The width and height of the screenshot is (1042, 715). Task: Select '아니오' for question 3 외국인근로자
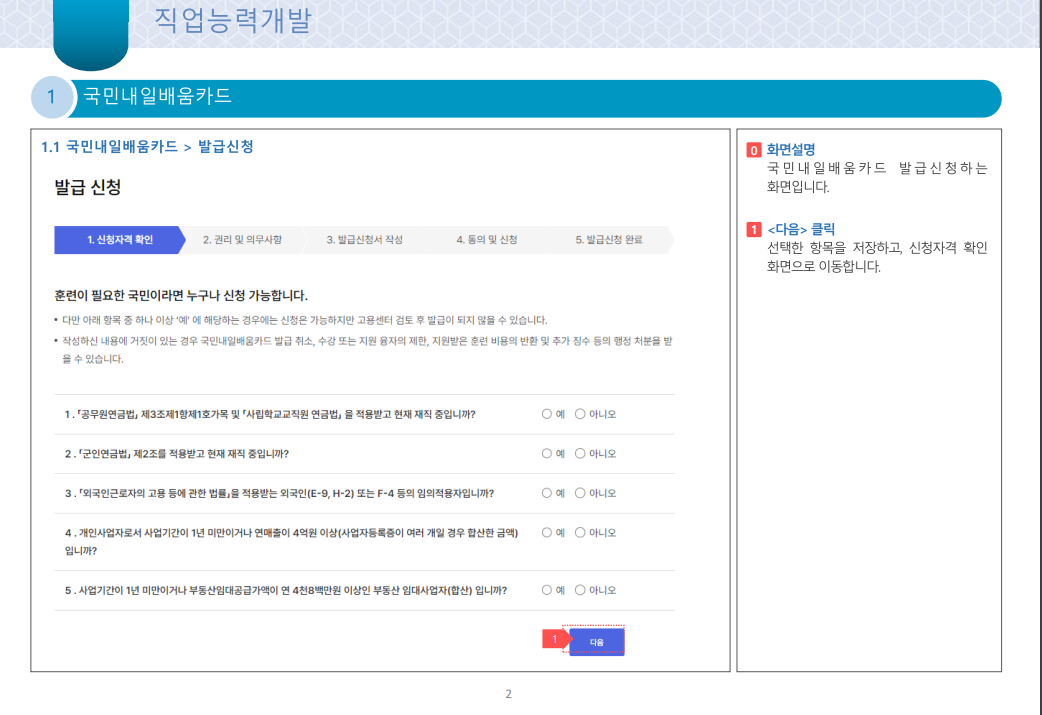[x=580, y=493]
